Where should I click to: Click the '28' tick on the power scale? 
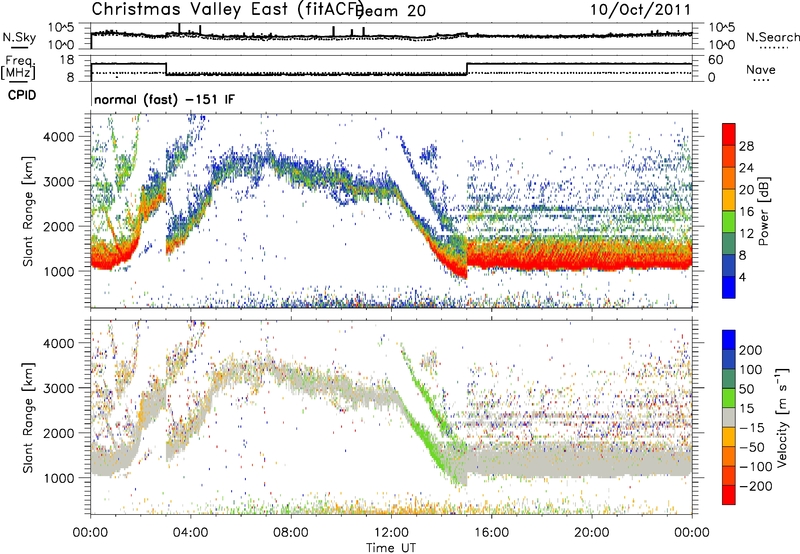pos(746,146)
